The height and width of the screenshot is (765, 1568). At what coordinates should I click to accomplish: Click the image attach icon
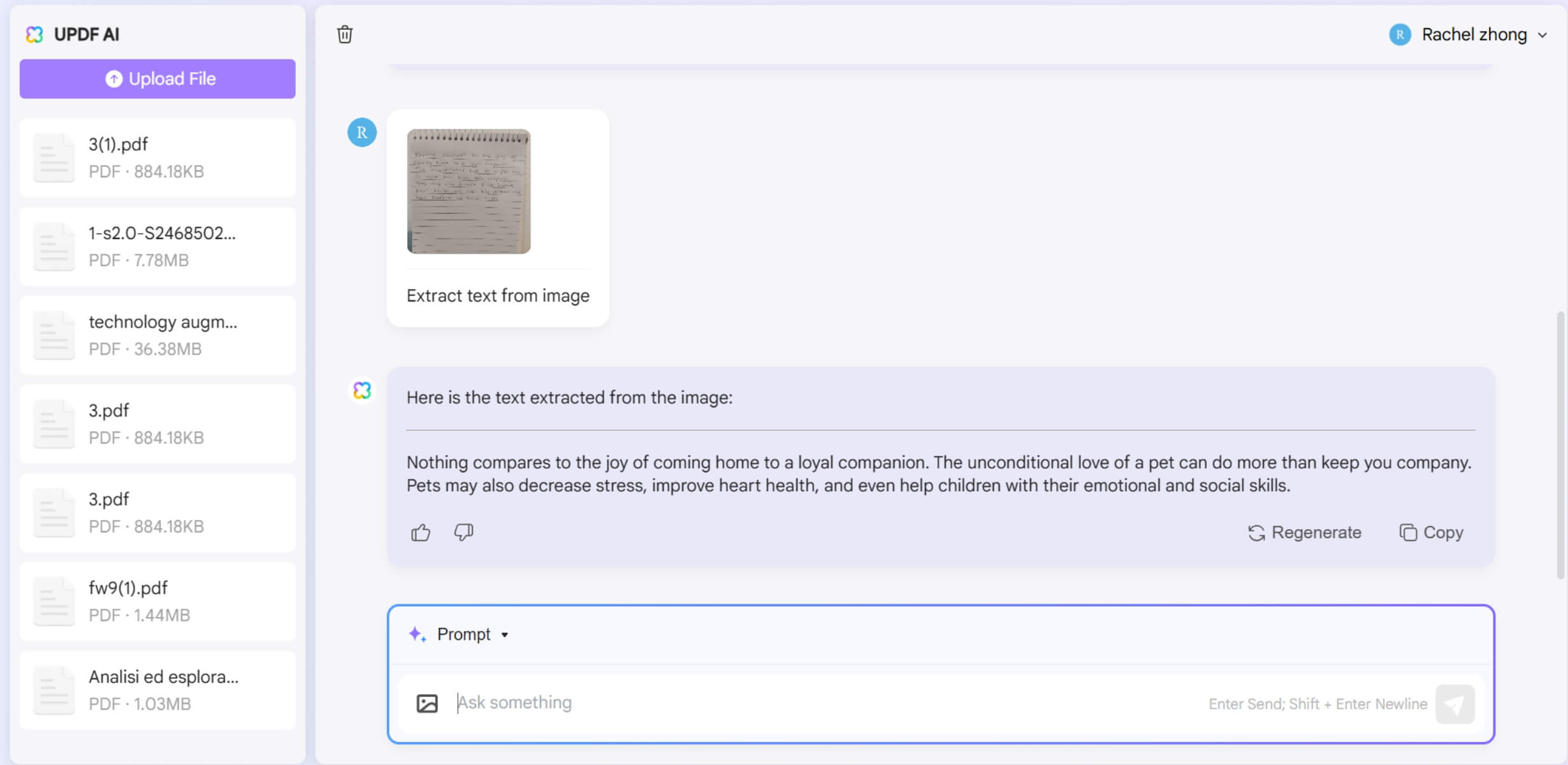427,703
